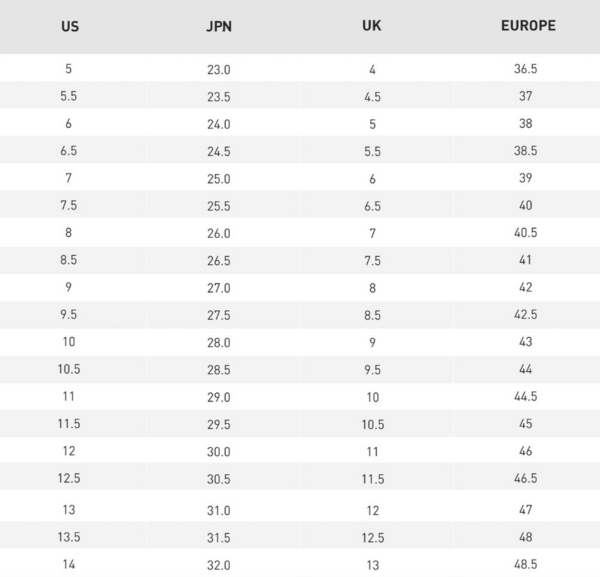Viewport: 600px width, 577px height.
Task: Click Europe size 43 cell
Action: tap(526, 342)
